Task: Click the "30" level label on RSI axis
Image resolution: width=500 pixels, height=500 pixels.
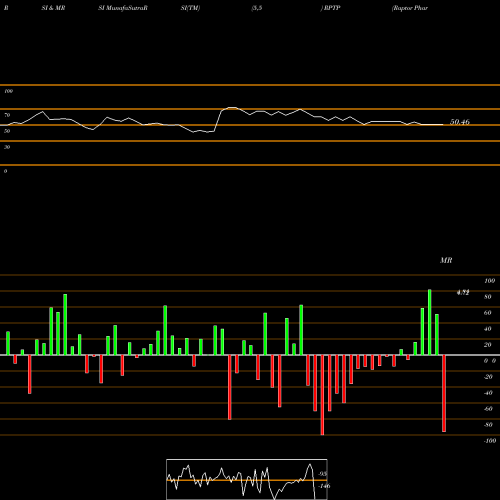Action: pos(7,147)
